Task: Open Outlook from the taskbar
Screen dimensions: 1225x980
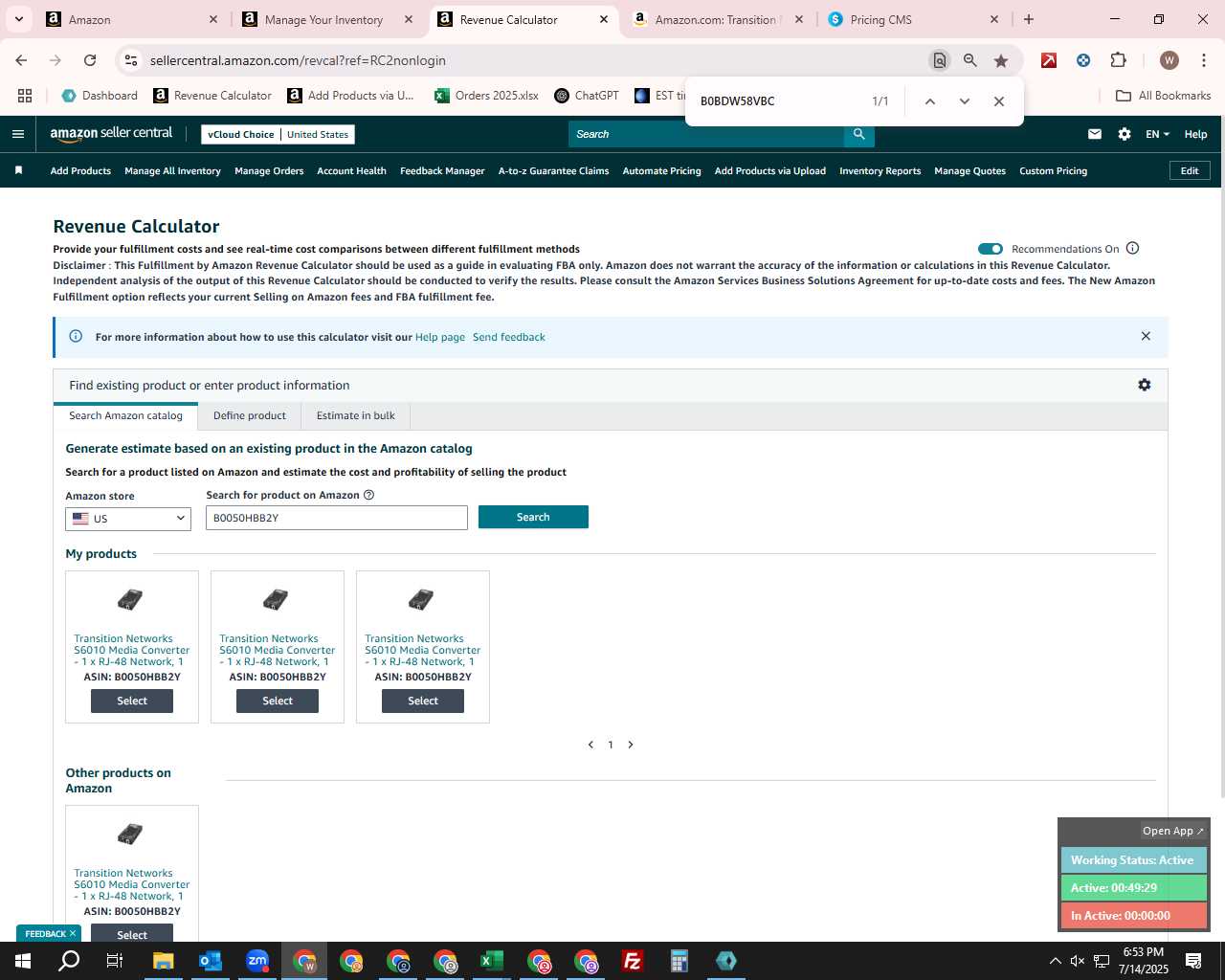Action: pos(211,961)
